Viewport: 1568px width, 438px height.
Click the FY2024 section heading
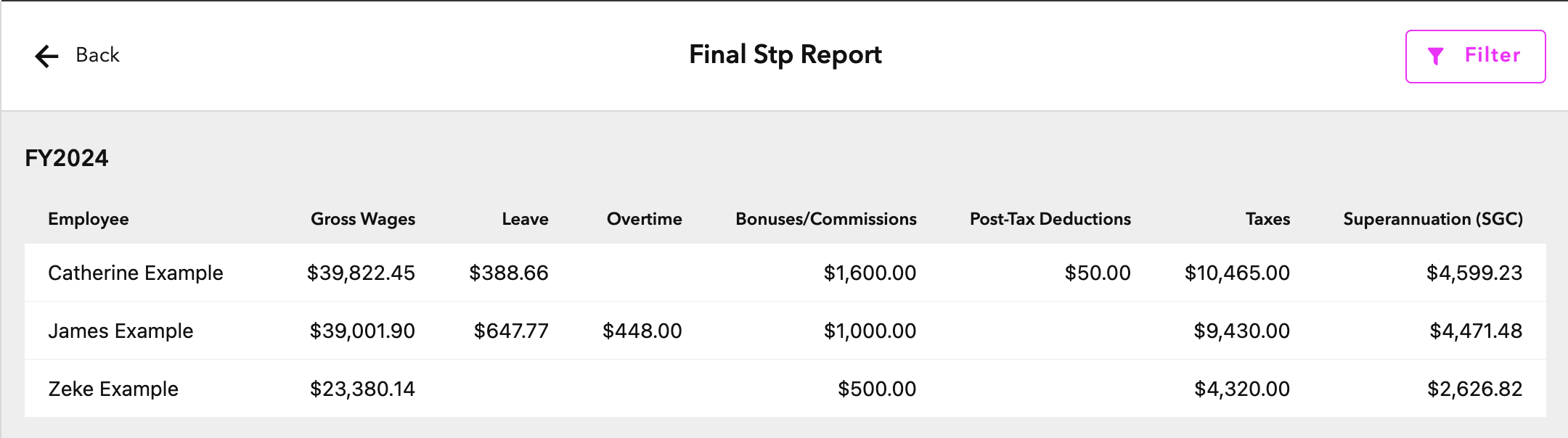click(x=67, y=158)
